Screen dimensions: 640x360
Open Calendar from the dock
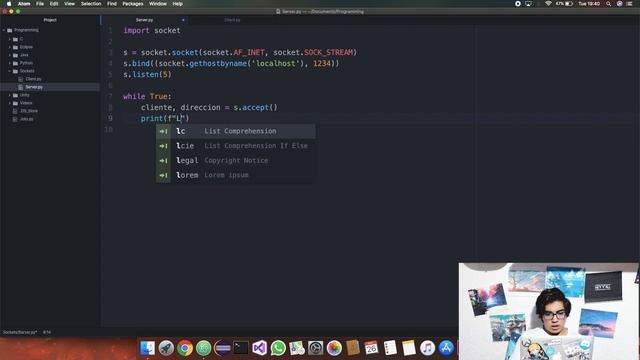click(371, 348)
